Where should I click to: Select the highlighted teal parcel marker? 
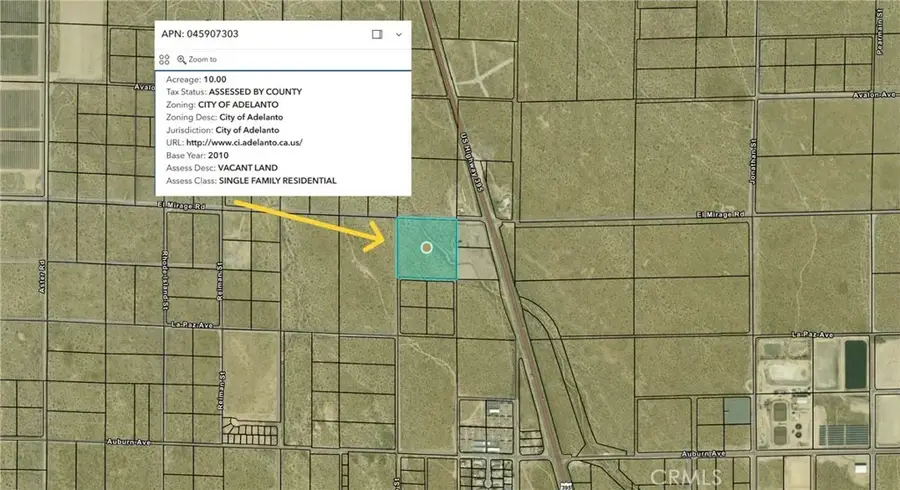[426, 248]
